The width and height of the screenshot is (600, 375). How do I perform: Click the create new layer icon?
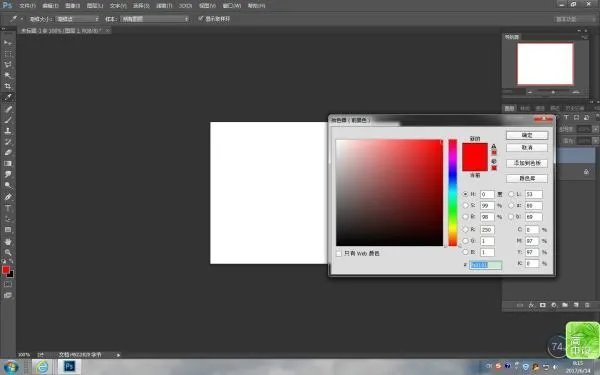576,305
